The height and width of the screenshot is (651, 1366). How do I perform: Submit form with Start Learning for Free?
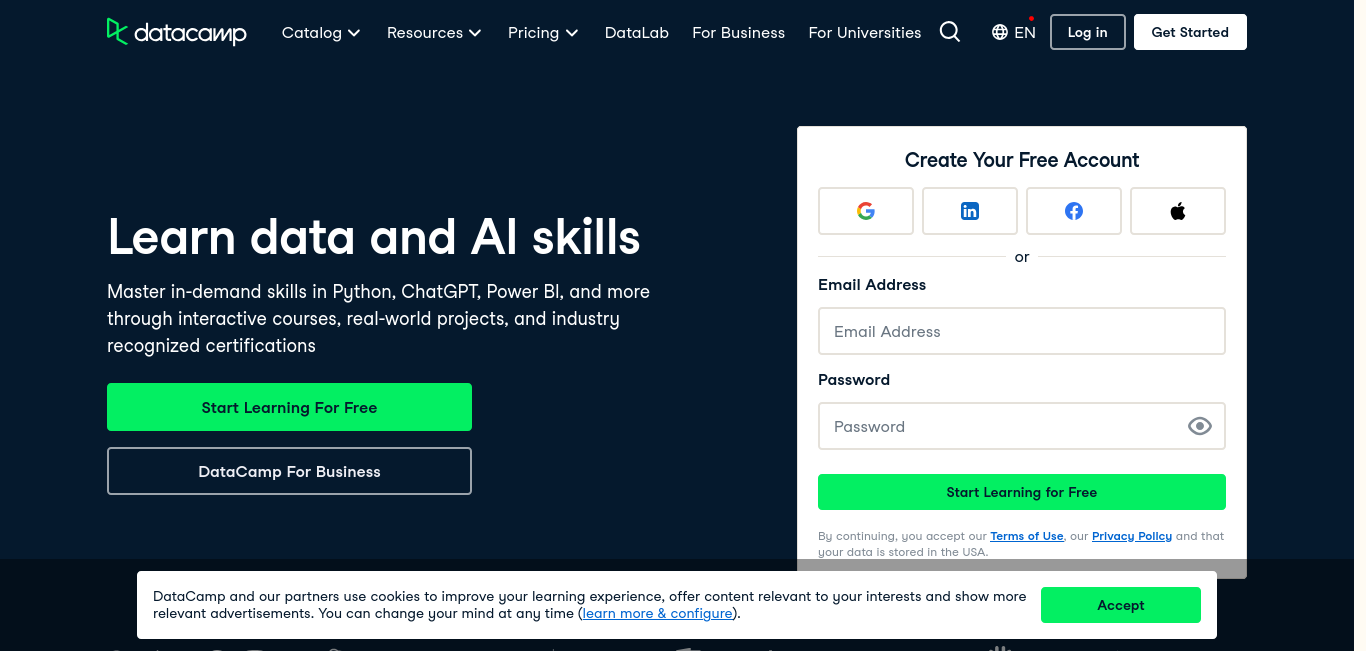1022,492
